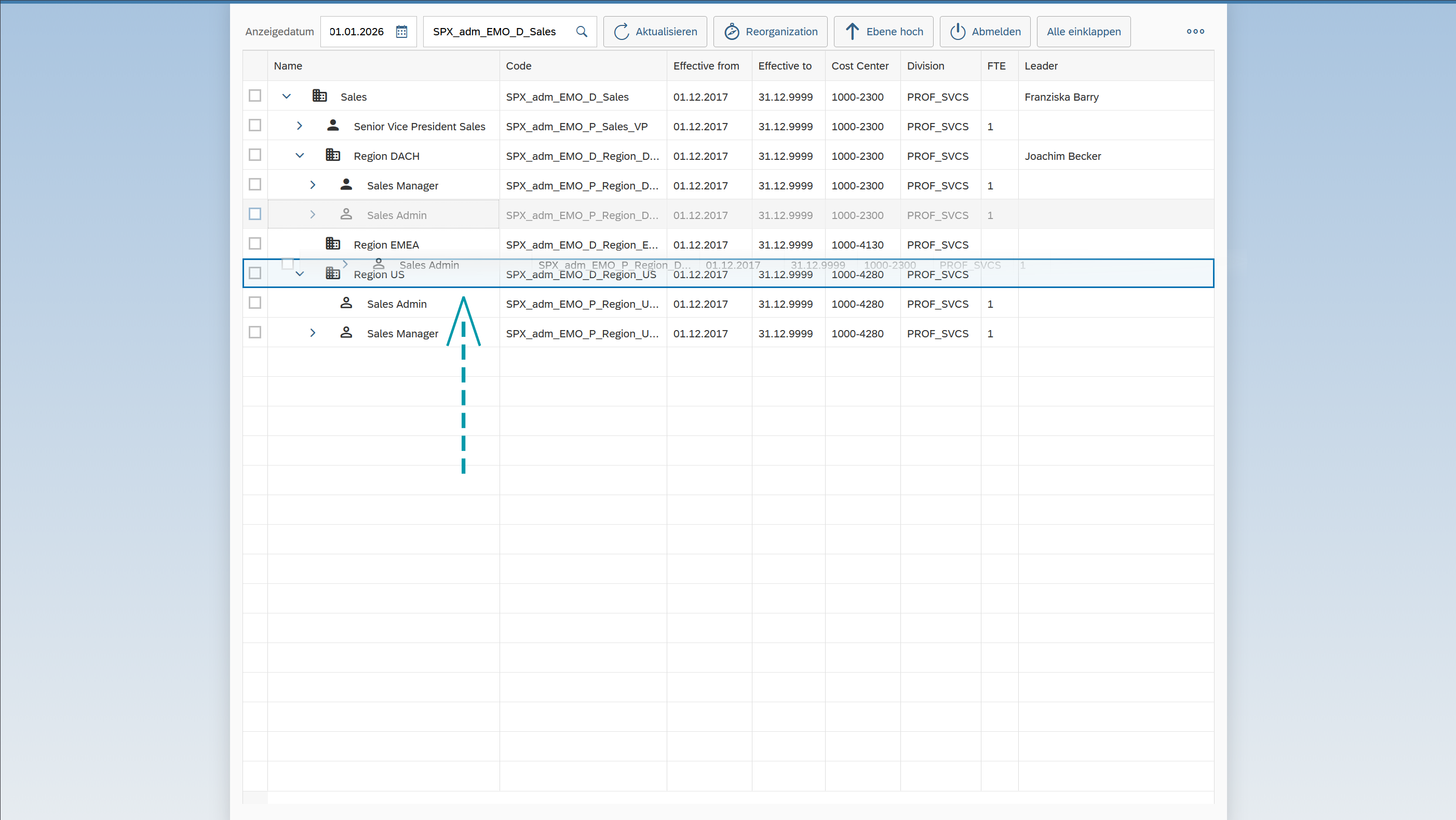Click the Sales department building icon
Screen dimensions: 1456x820
(x=319, y=96)
